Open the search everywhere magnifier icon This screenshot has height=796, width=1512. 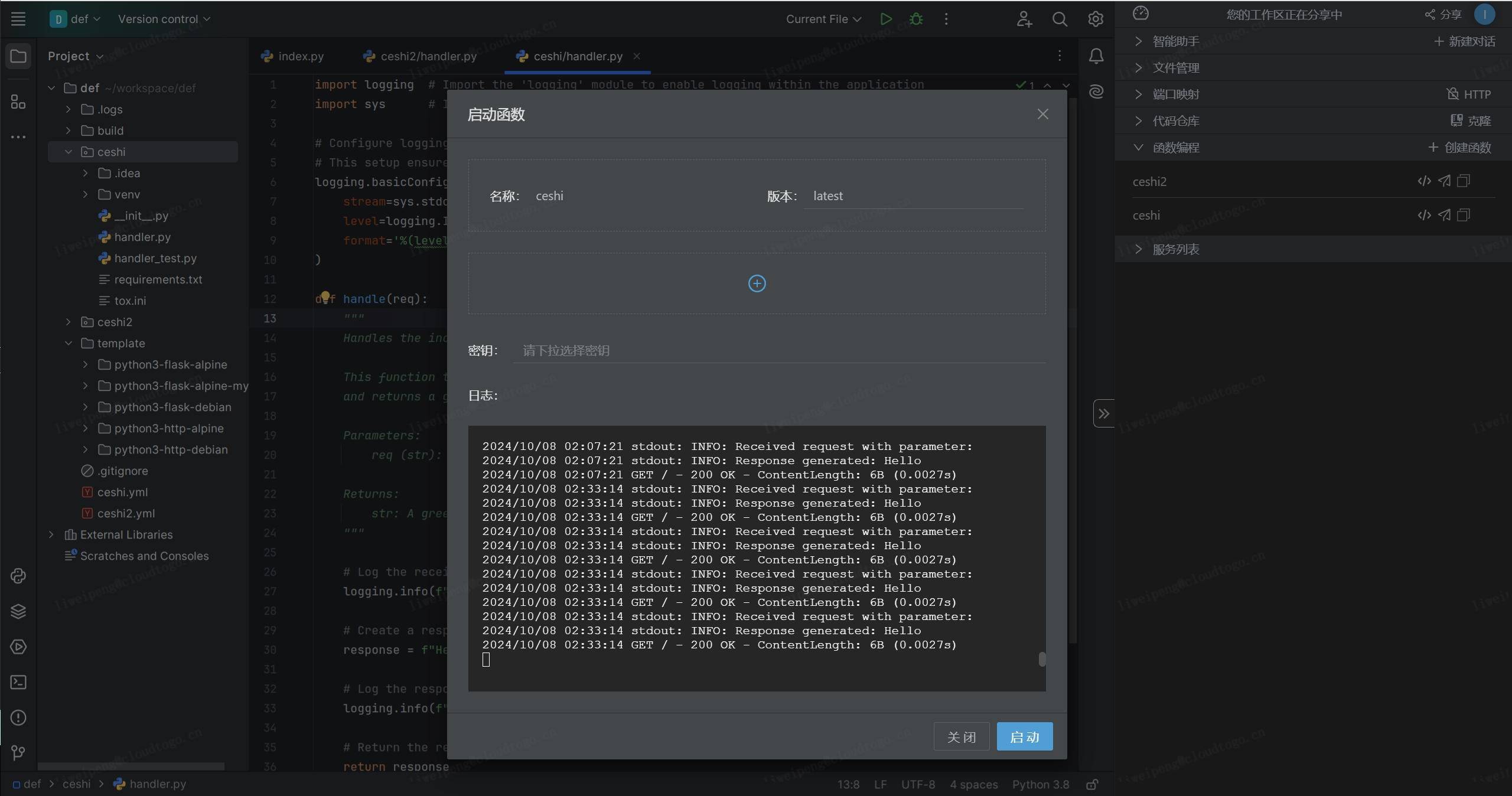tap(1060, 19)
